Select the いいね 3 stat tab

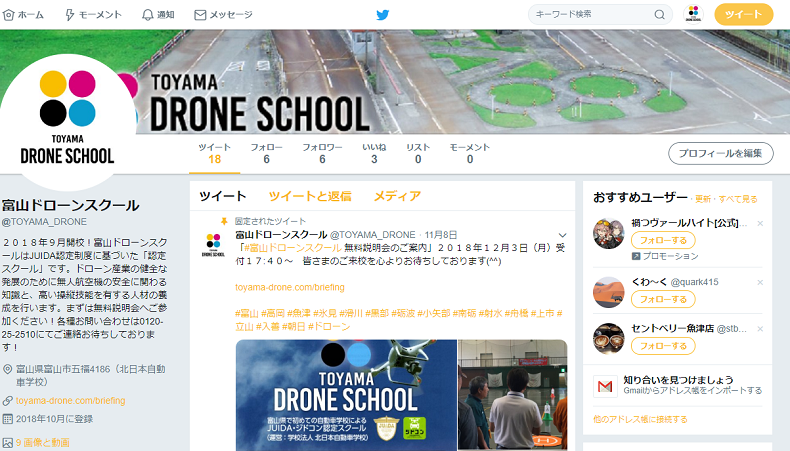click(374, 154)
